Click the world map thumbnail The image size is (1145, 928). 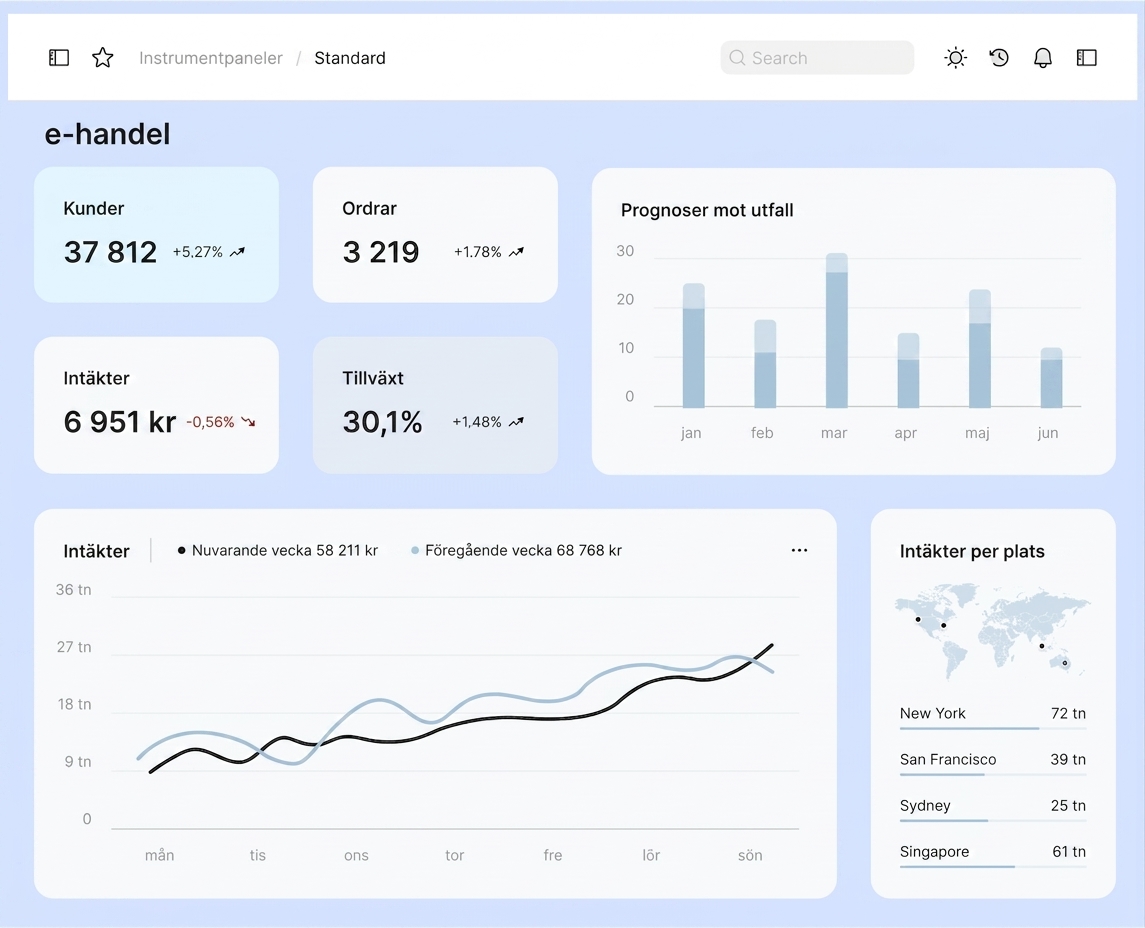992,630
